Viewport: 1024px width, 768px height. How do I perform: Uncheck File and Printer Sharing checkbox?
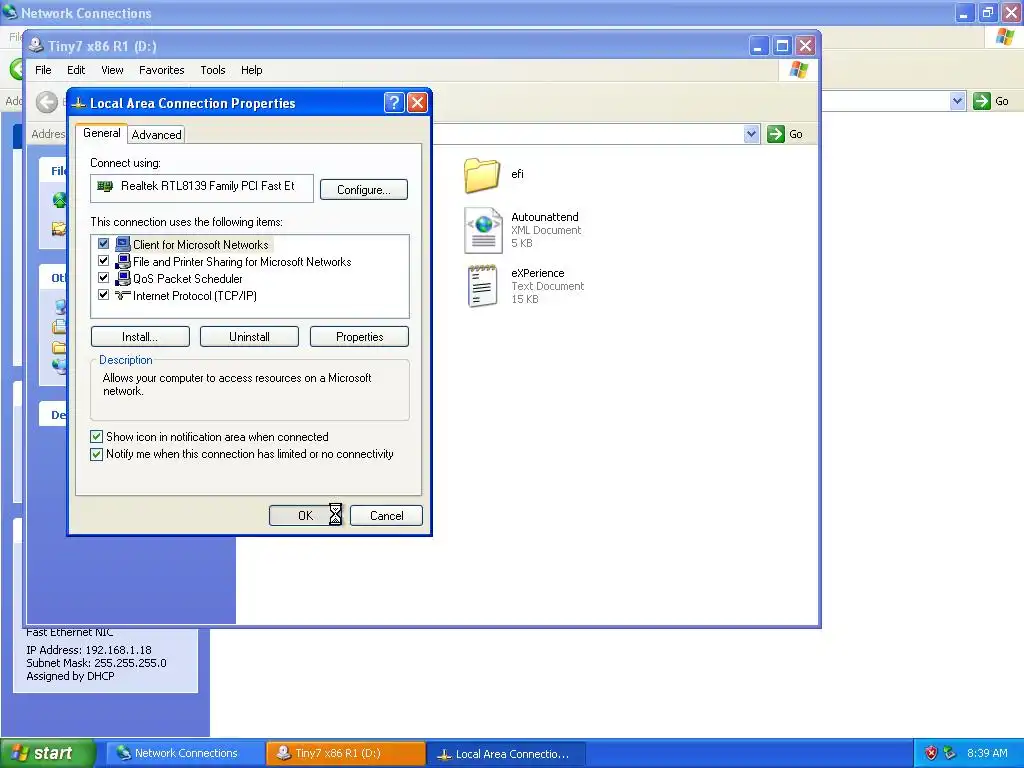click(103, 261)
